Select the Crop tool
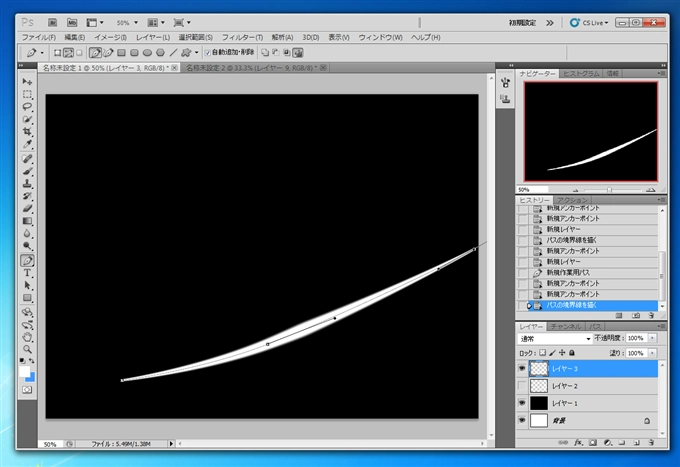 (x=27, y=131)
